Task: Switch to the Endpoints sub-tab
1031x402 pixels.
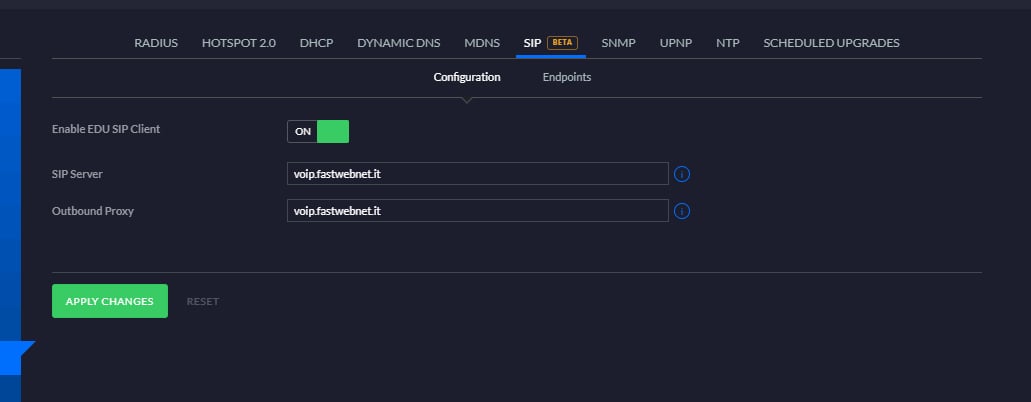Action: 567,77
